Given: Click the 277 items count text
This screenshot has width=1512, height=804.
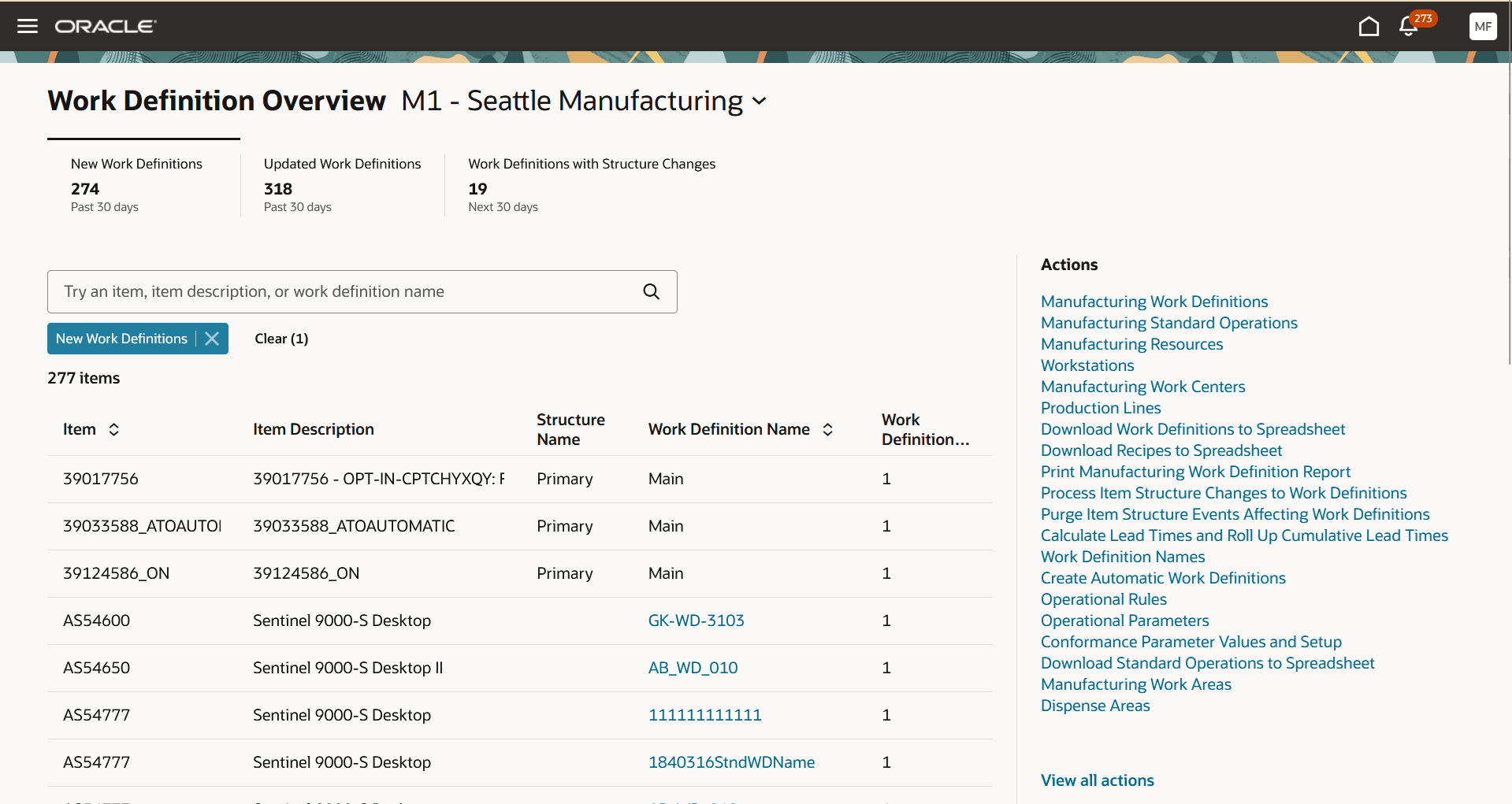Looking at the screenshot, I should coord(84,378).
